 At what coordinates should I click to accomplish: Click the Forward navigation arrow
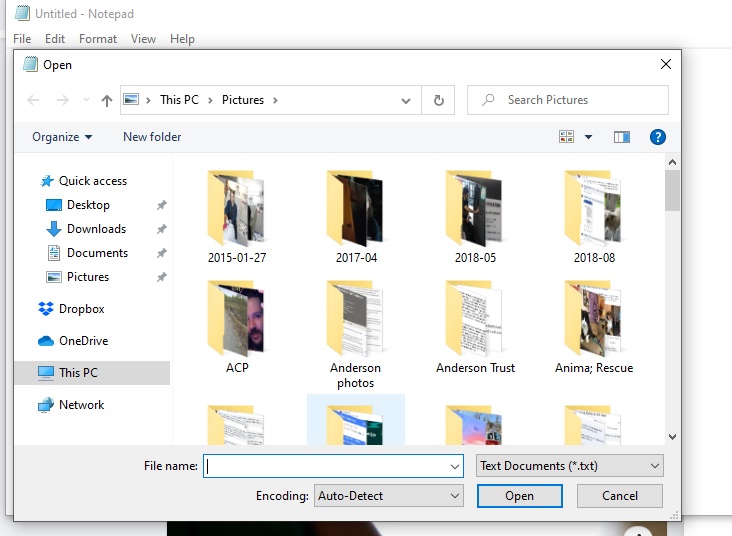tap(63, 100)
